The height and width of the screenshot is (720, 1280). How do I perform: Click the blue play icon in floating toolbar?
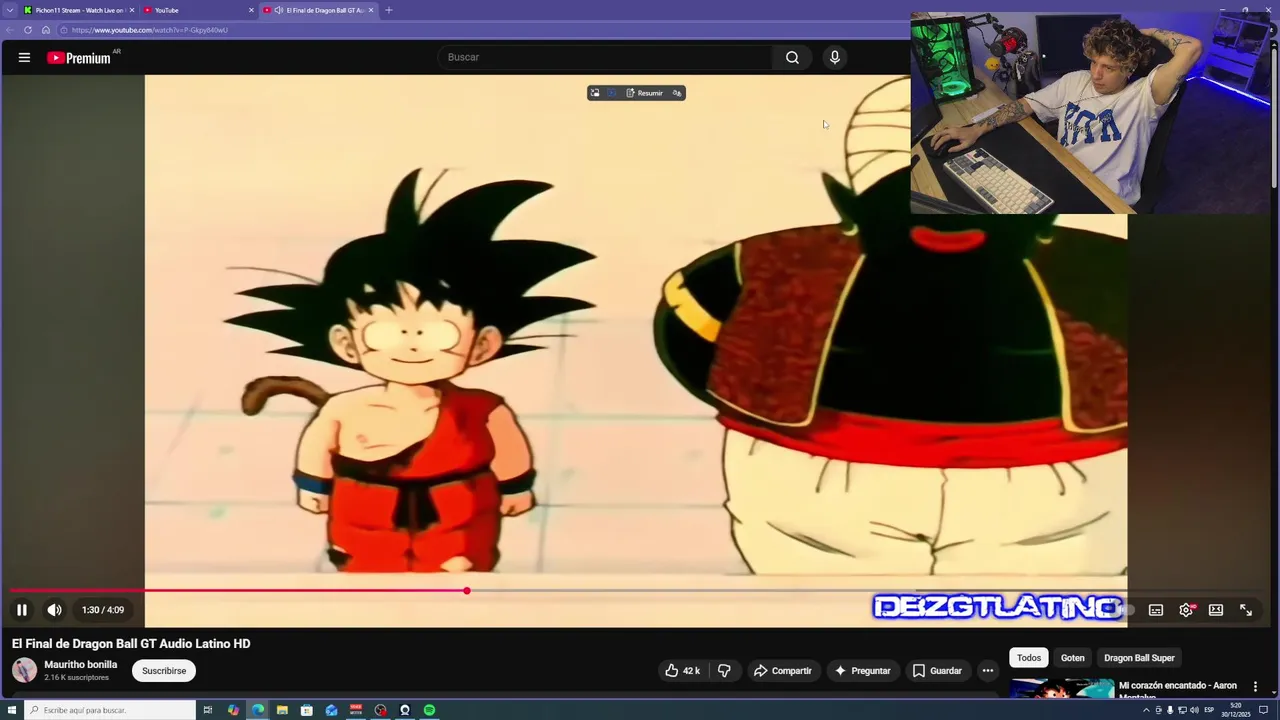coord(611,93)
